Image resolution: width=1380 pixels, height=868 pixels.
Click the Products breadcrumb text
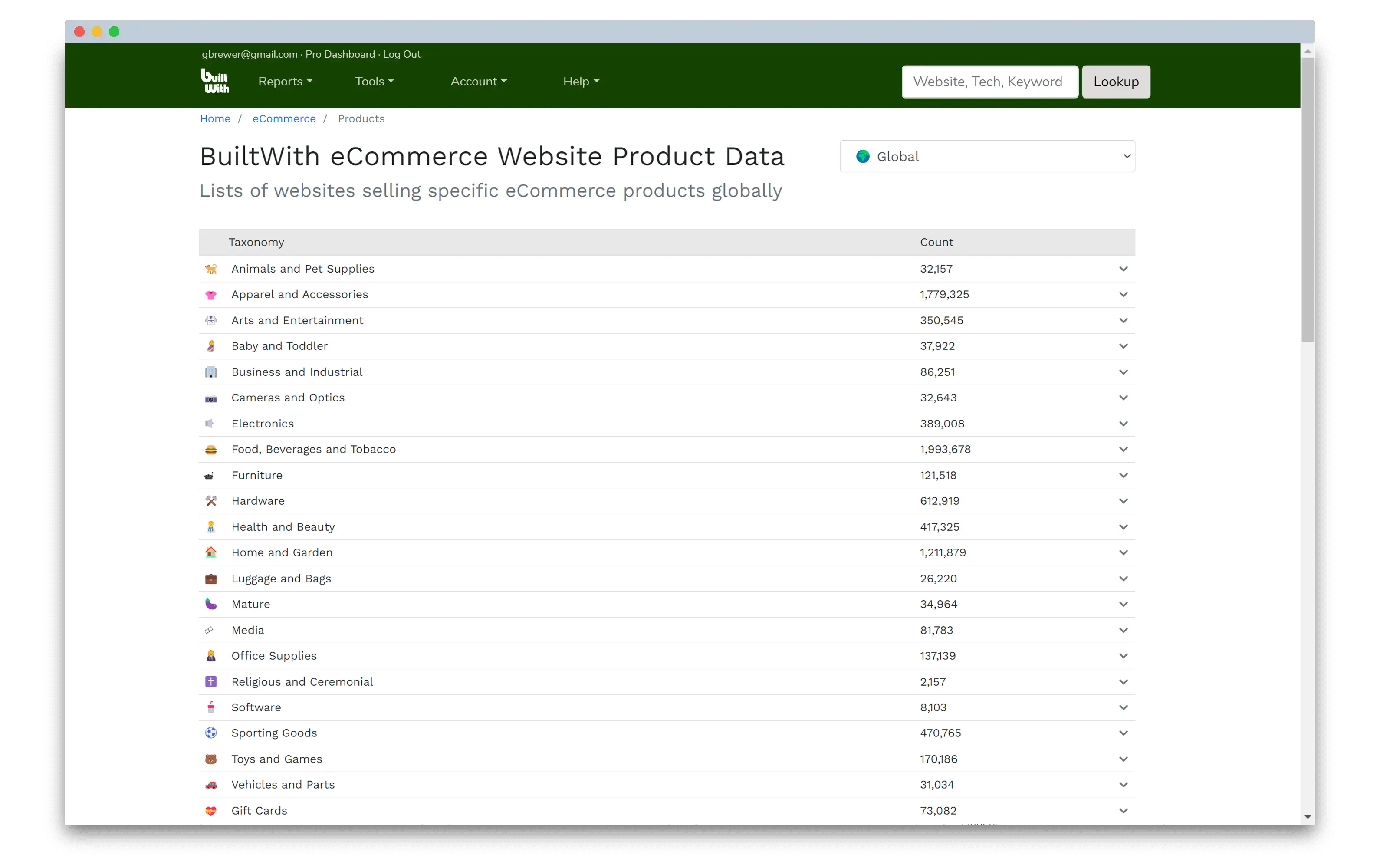361,118
